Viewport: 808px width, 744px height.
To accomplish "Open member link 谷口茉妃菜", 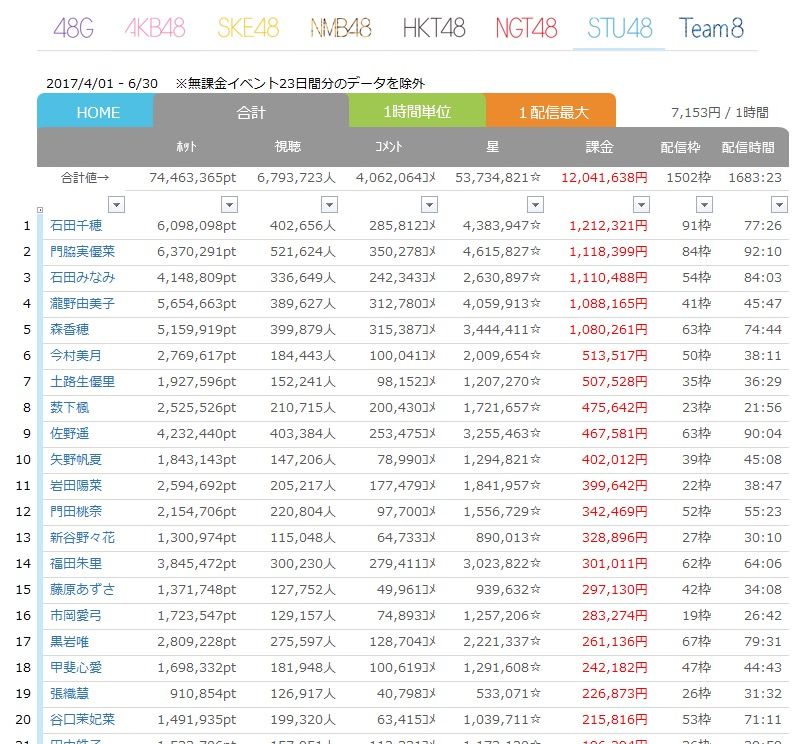I will pyautogui.click(x=82, y=720).
